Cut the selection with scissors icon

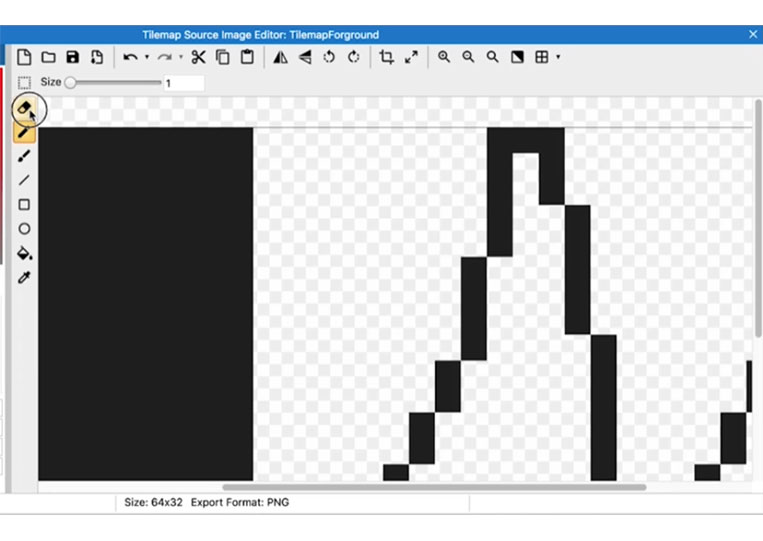pyautogui.click(x=198, y=57)
